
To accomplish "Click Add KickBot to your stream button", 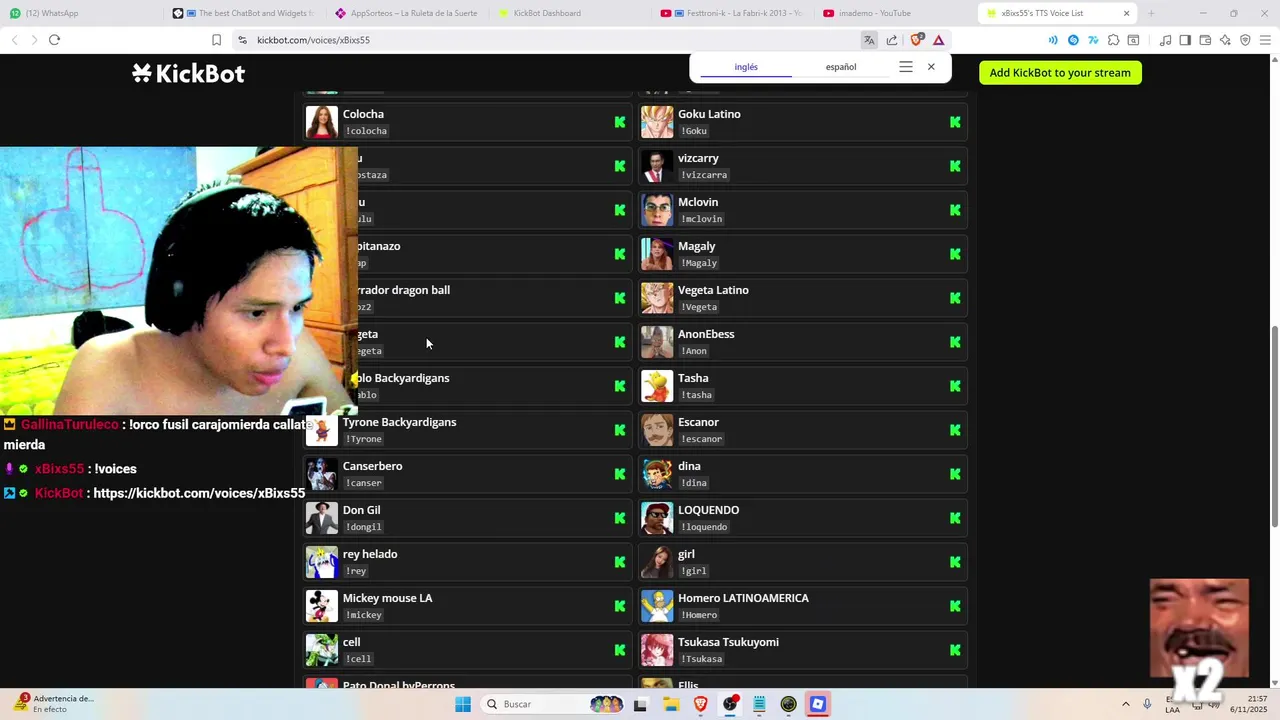I will 1060,73.
